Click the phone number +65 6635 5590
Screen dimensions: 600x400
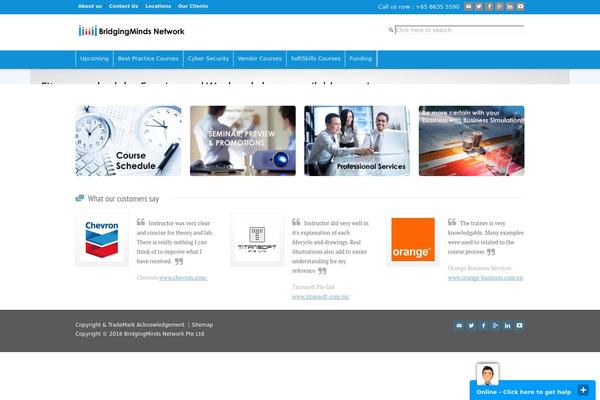(437, 7)
